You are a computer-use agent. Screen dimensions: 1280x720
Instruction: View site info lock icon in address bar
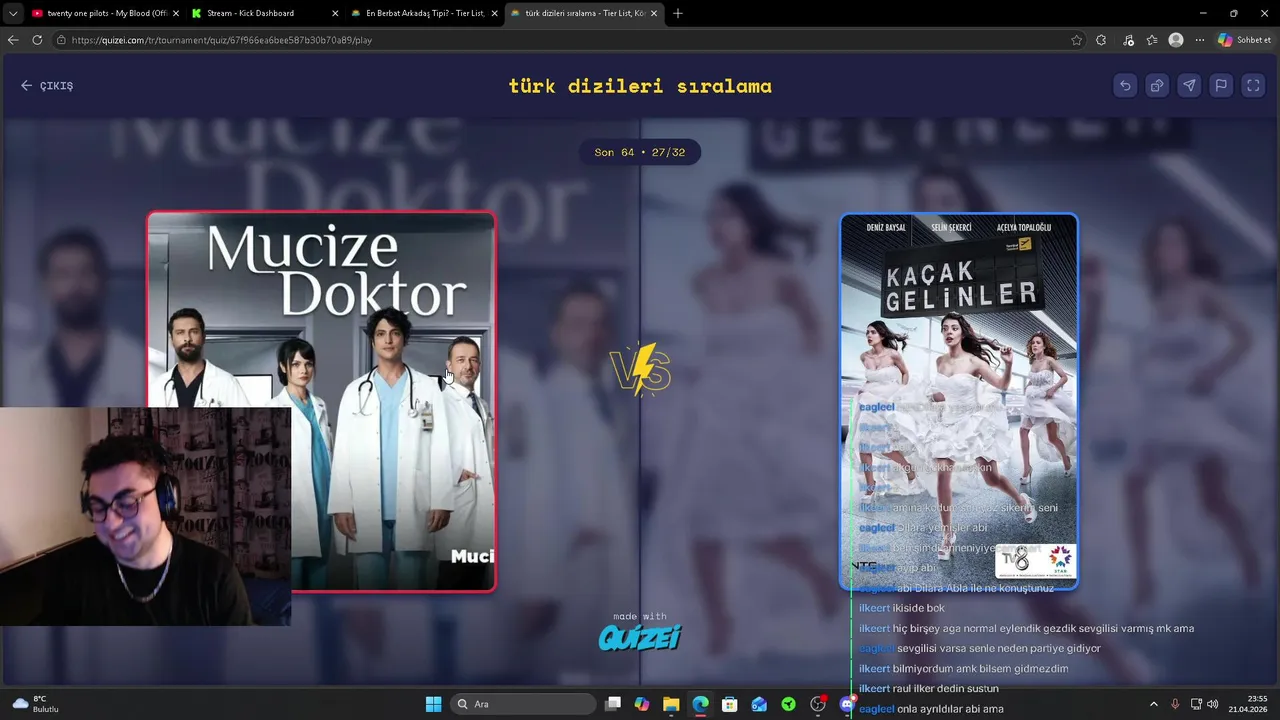pos(61,40)
